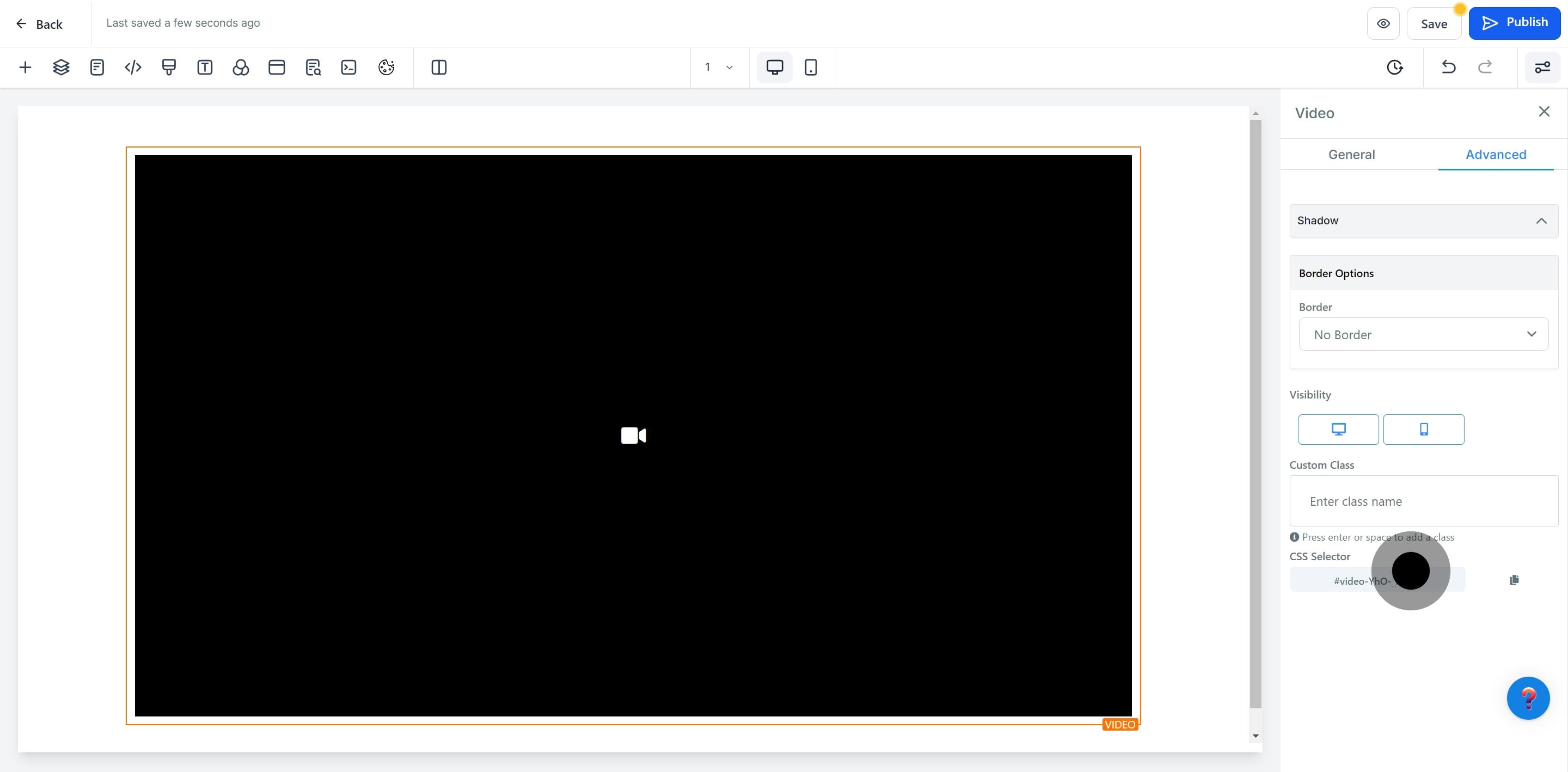Image resolution: width=1568 pixels, height=772 pixels.
Task: Select the Advanced tab
Action: tap(1496, 154)
